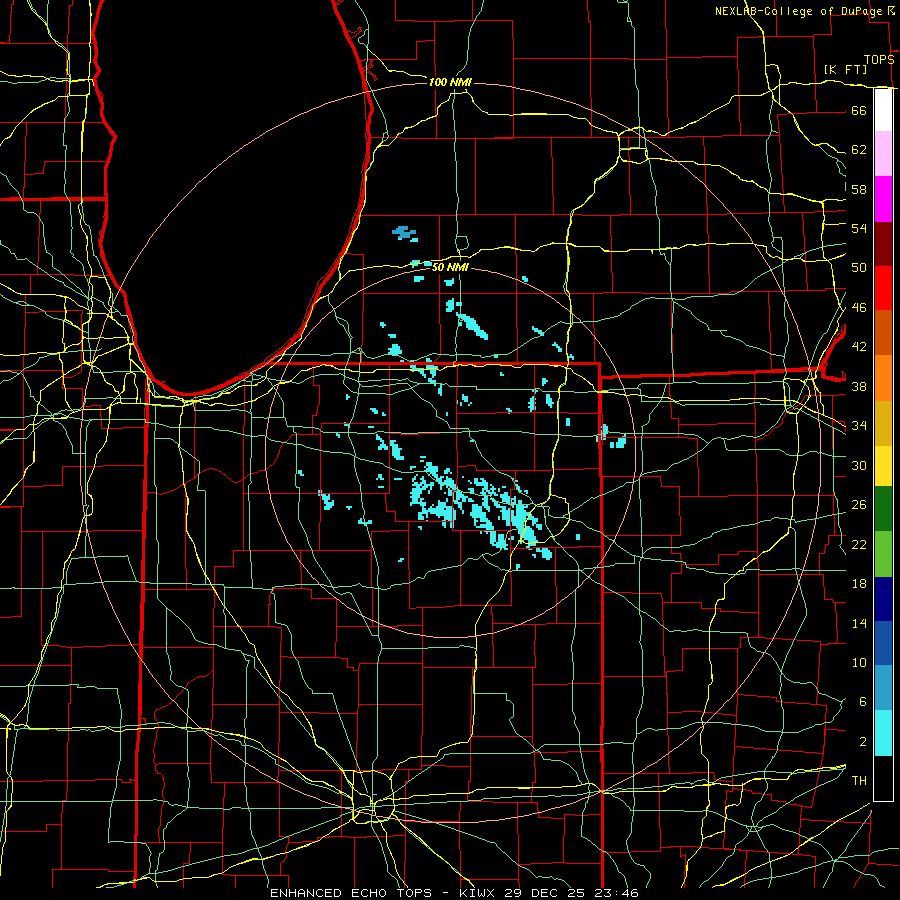Image resolution: width=900 pixels, height=900 pixels.
Task: Click the dark orange legend swatch near 42
Action: pyautogui.click(x=883, y=333)
